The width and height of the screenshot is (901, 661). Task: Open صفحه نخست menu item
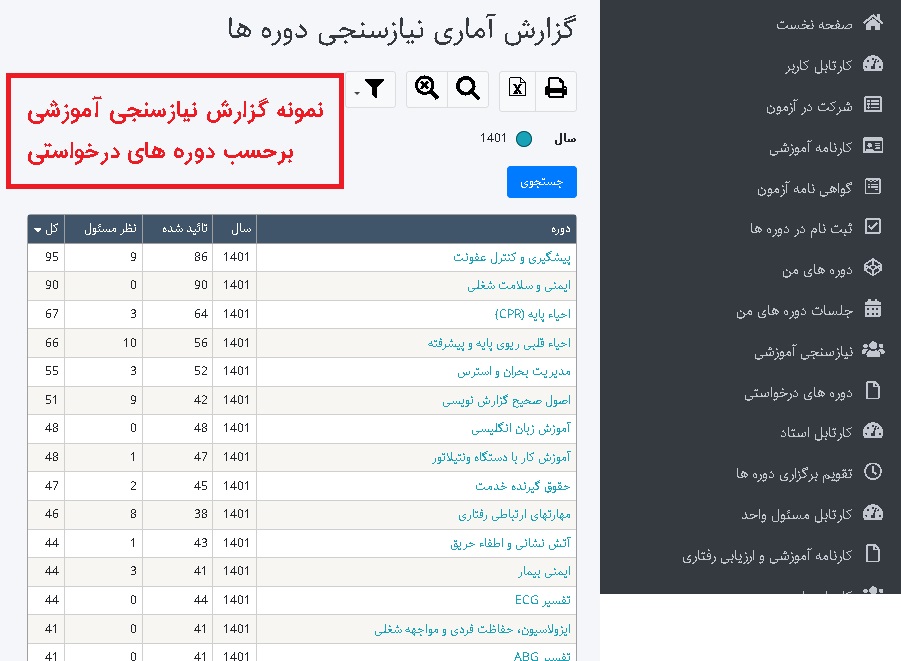tap(814, 24)
